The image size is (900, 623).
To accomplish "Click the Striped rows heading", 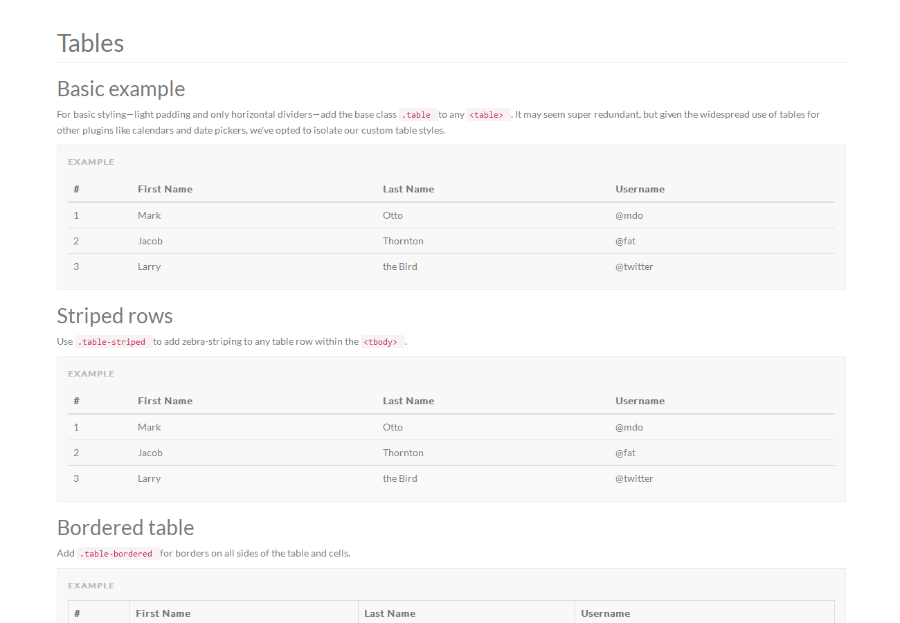I will click(115, 316).
